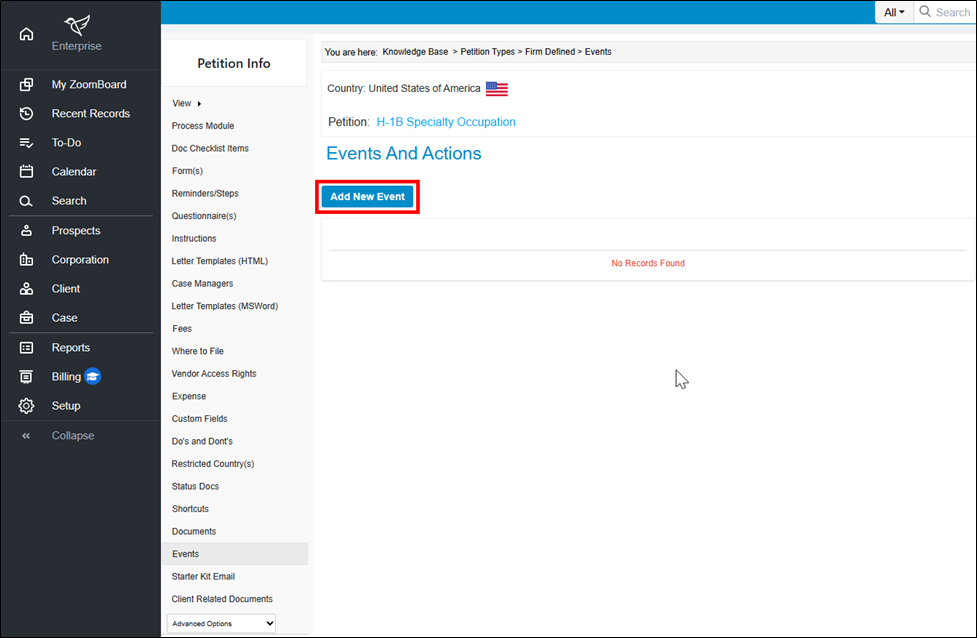Open My ZoomBoard icon

coord(27,85)
